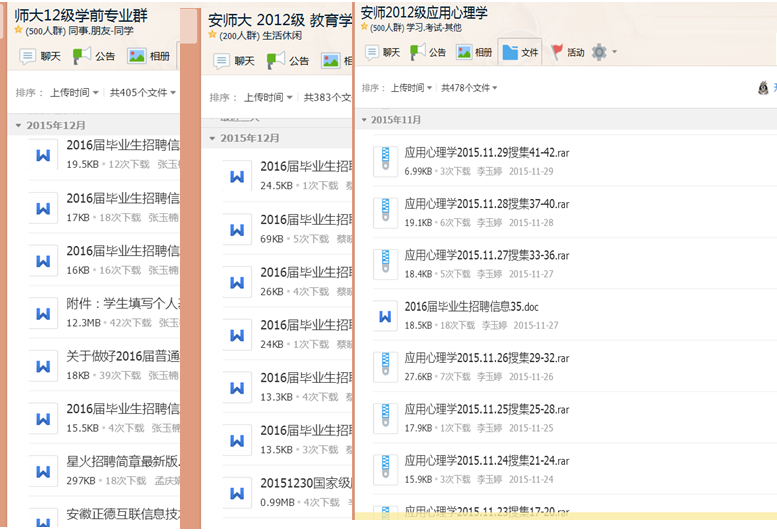Open 共405个文件 dropdown in 师大12级学前专业群
This screenshot has width=777, height=532.
point(142,93)
